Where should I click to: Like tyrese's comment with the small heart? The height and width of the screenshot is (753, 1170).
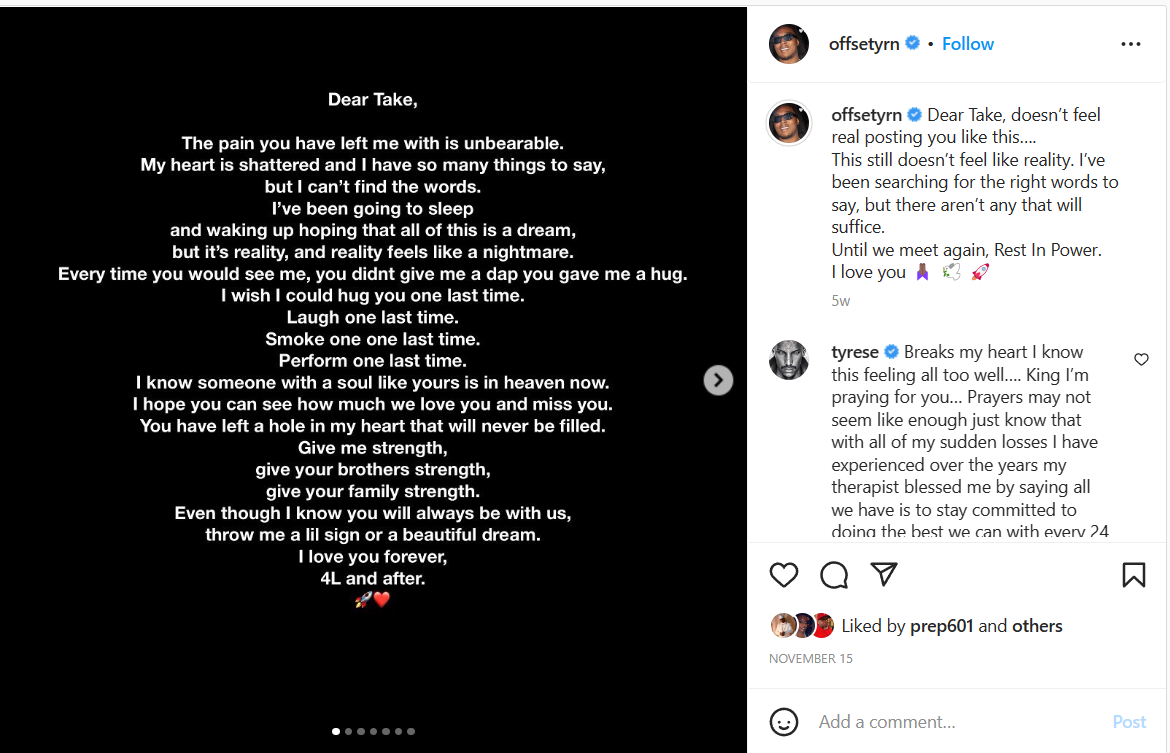(1141, 359)
